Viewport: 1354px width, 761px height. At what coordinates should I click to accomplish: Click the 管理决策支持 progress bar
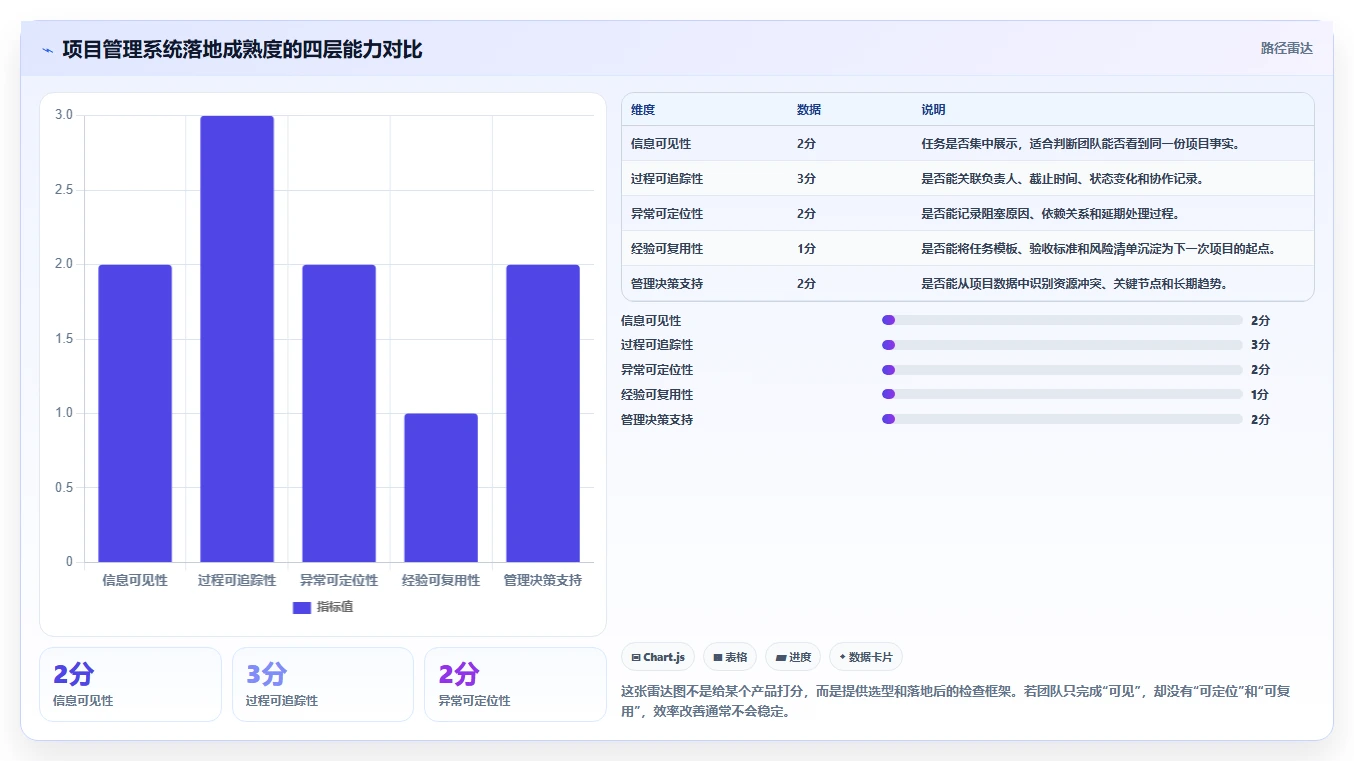pyautogui.click(x=1062, y=419)
